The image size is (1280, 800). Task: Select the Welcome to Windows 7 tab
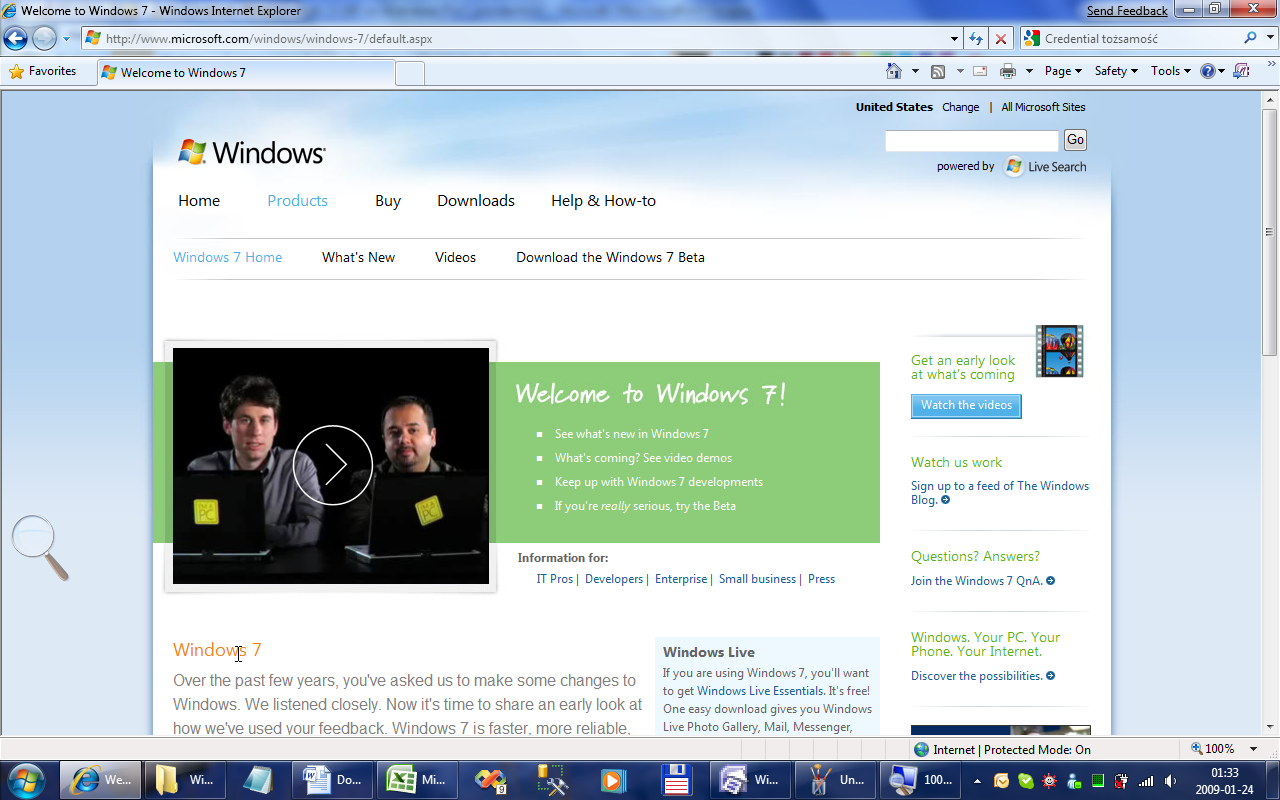coord(246,73)
